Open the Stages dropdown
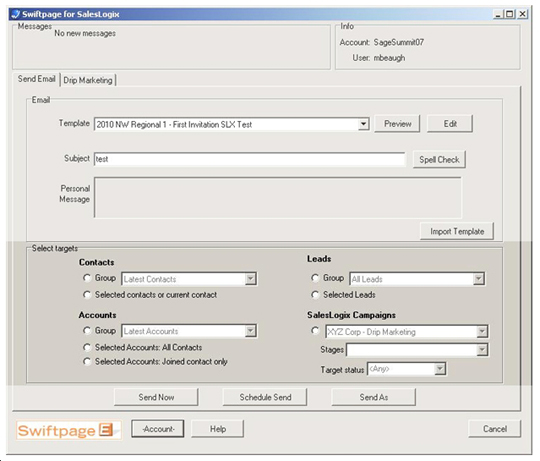Viewport: 540px width, 461px height. (x=482, y=350)
